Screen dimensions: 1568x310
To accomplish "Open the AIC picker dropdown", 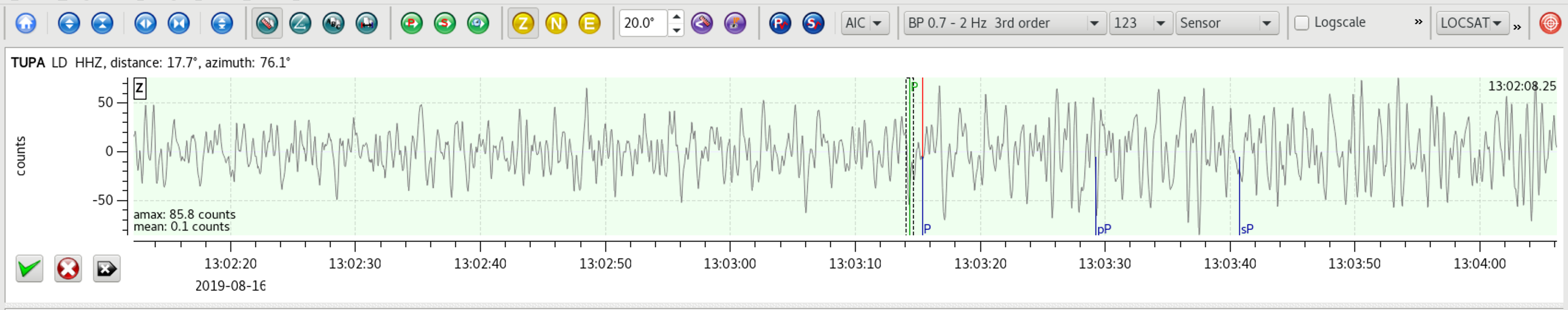I will 865,23.
